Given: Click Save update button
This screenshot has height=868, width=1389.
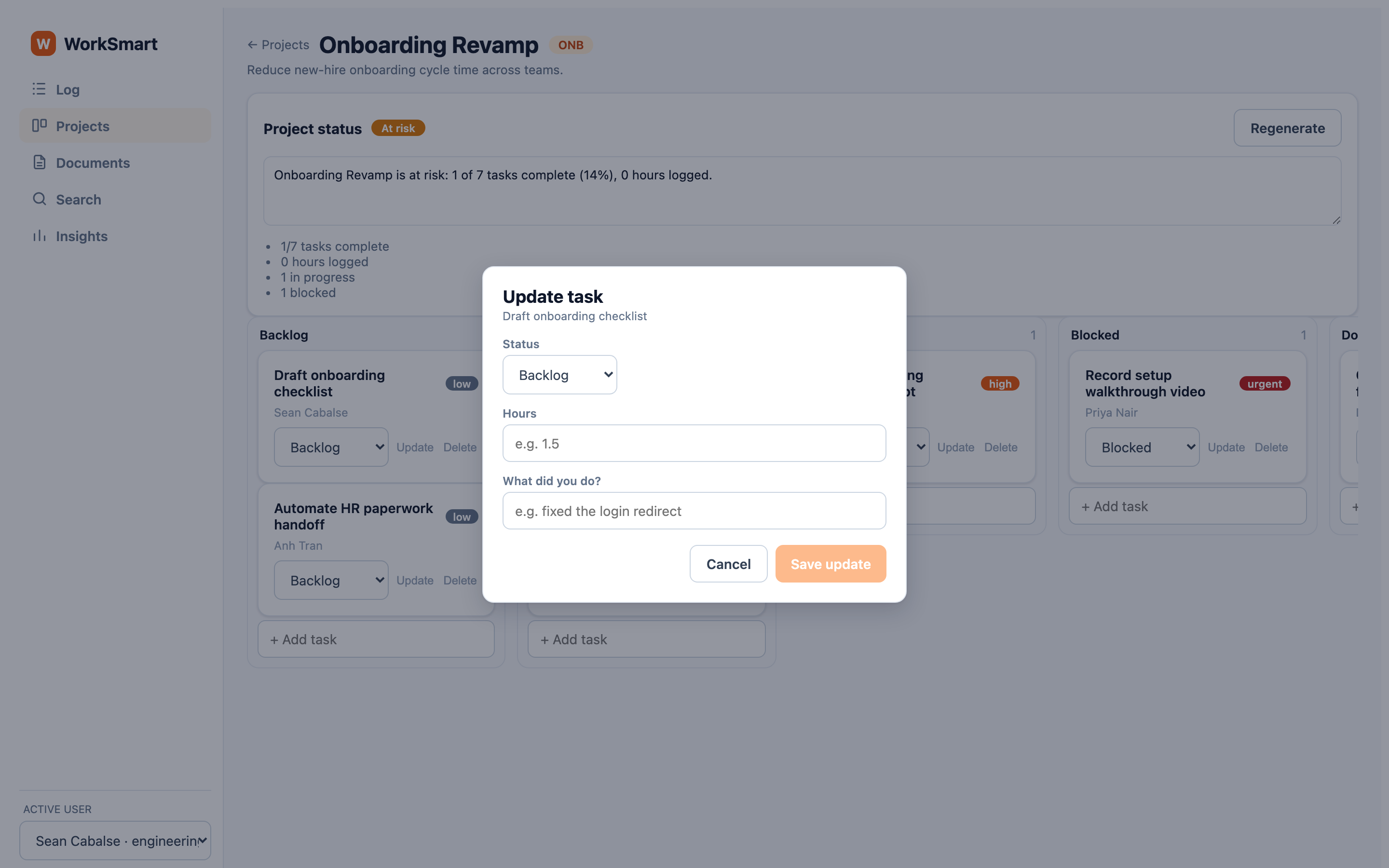Looking at the screenshot, I should (x=831, y=564).
